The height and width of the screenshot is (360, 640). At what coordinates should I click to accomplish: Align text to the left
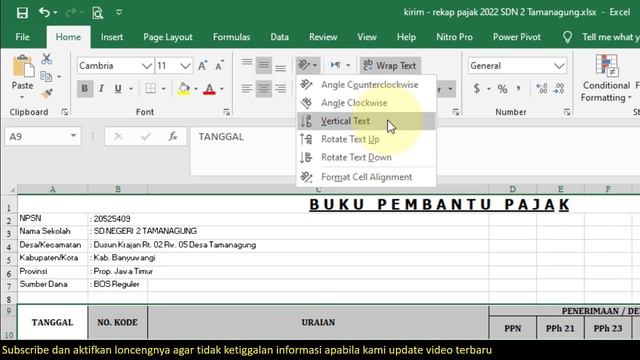247,89
